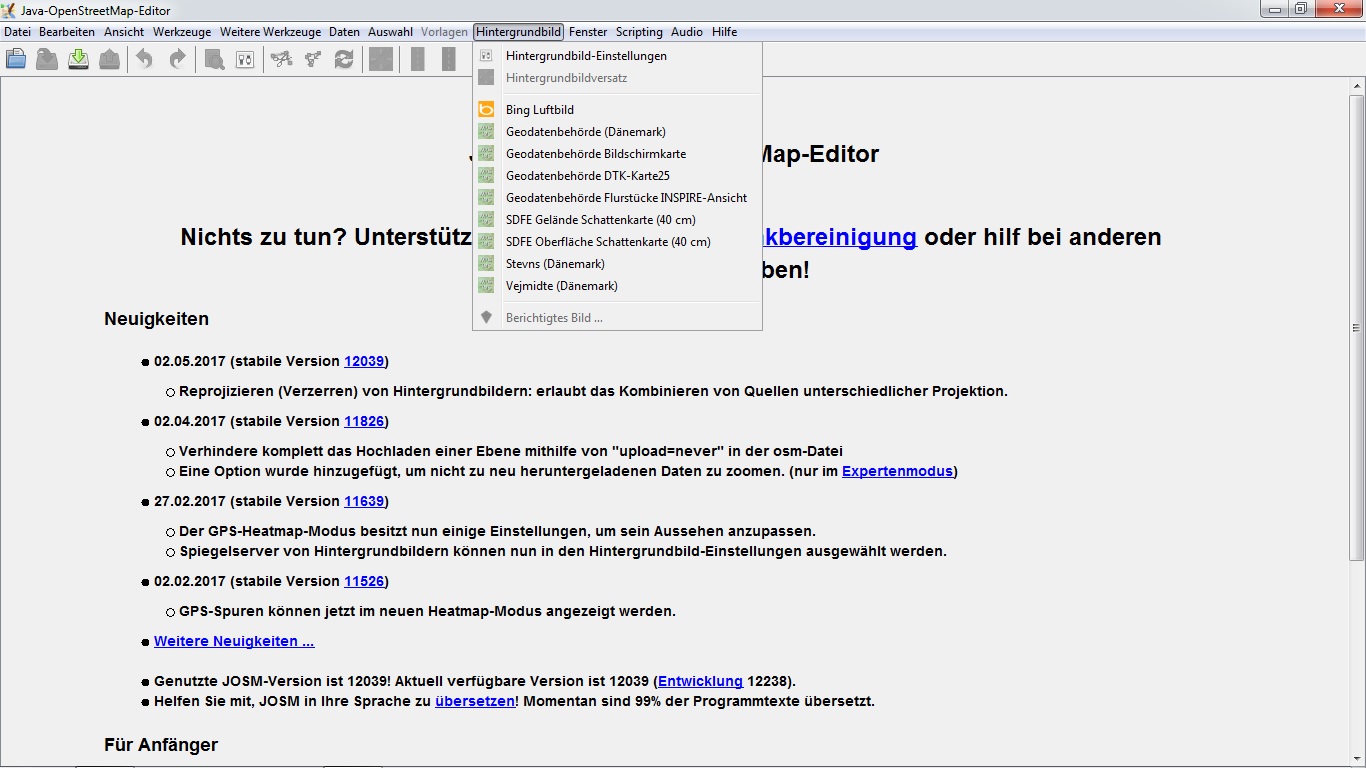Open Hintergrundbild-Einstellungen menu entry
This screenshot has height=768, width=1366.
coord(586,56)
